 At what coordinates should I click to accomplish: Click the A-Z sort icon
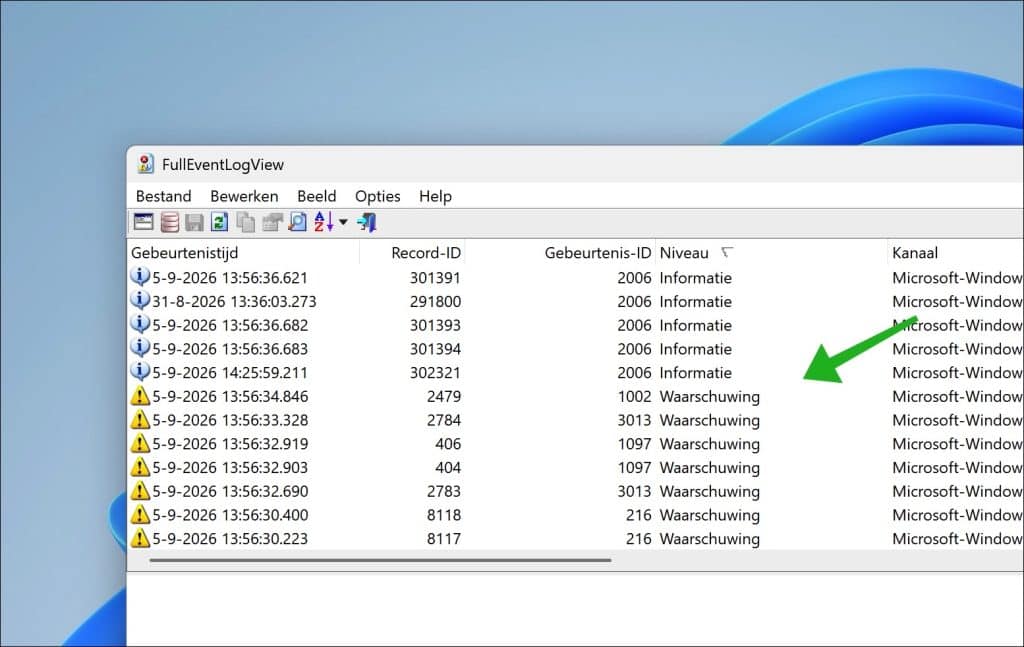coord(324,222)
